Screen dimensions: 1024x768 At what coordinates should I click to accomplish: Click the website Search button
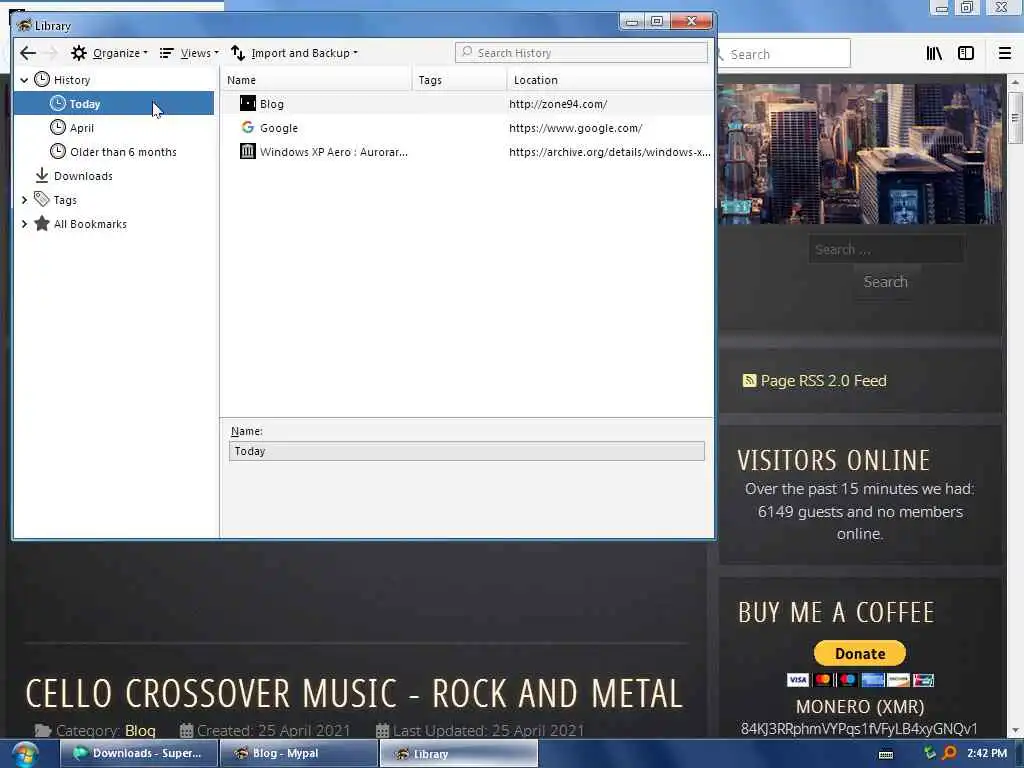886,282
